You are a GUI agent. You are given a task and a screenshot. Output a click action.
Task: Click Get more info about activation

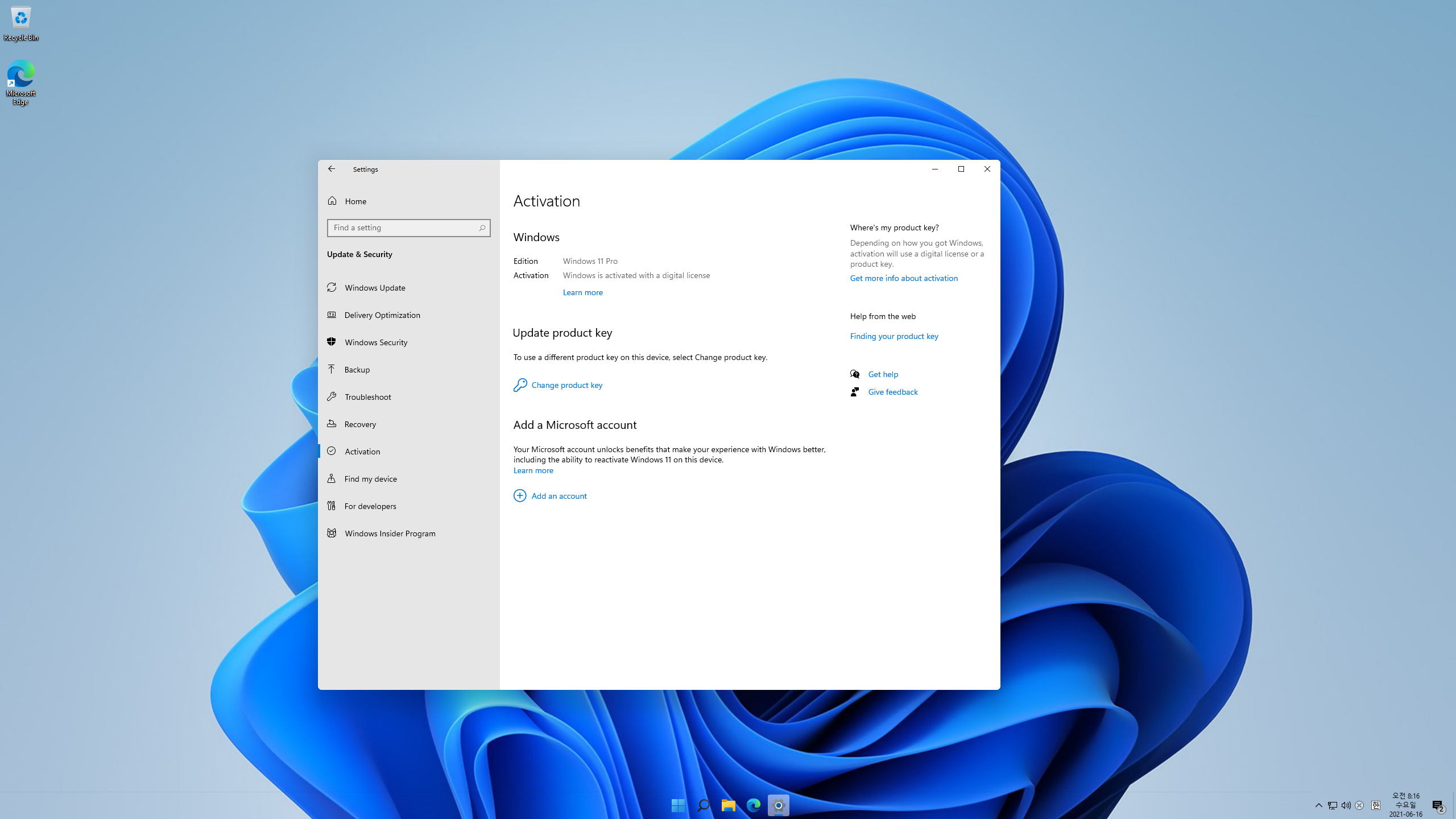[904, 278]
